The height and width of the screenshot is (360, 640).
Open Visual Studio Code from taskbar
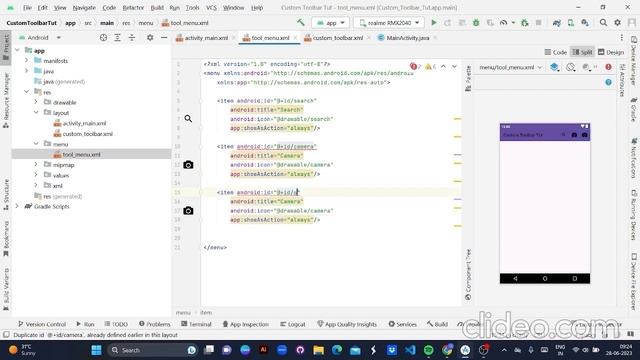click(x=410, y=350)
